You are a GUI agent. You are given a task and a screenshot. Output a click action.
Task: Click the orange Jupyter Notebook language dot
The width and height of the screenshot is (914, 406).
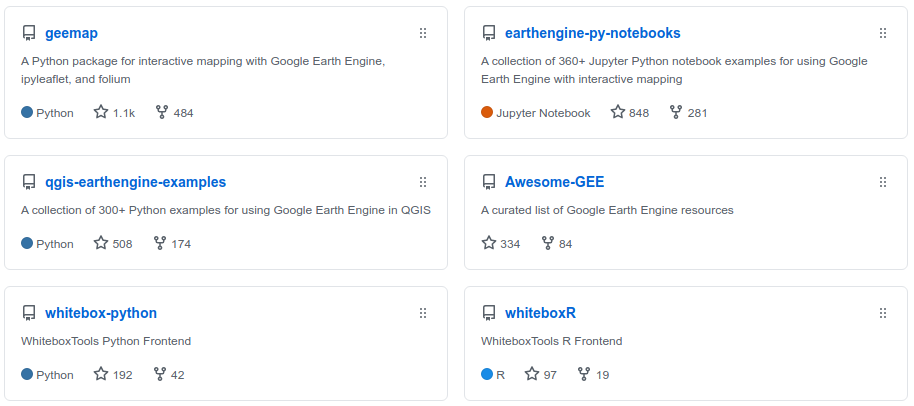coord(487,112)
